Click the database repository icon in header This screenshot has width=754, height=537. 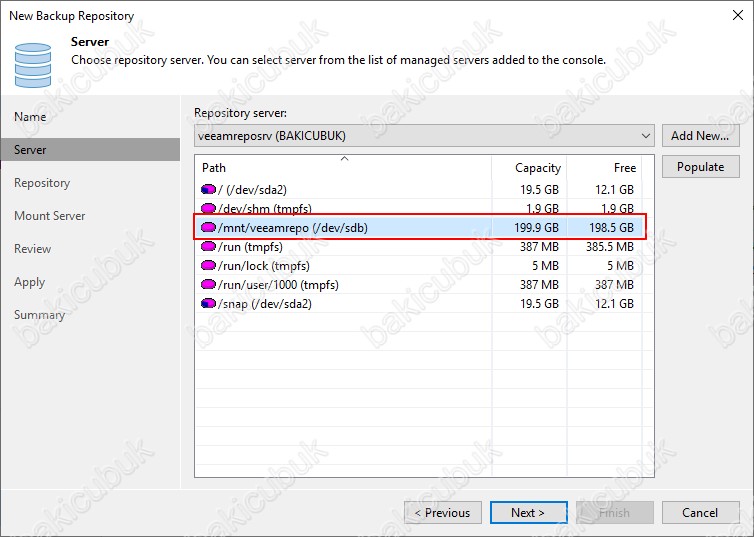tap(33, 65)
